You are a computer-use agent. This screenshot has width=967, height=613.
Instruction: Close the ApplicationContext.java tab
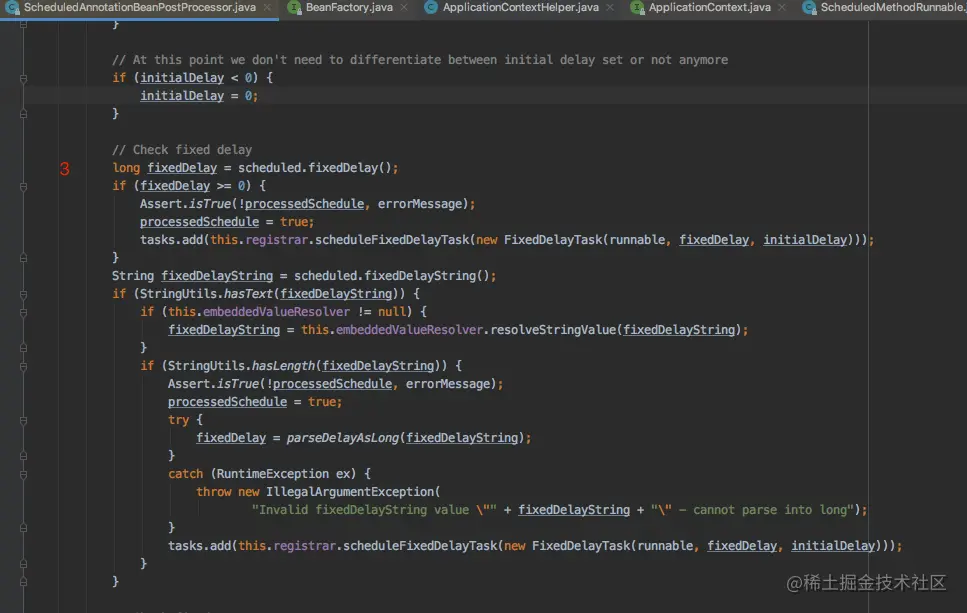click(x=782, y=7)
